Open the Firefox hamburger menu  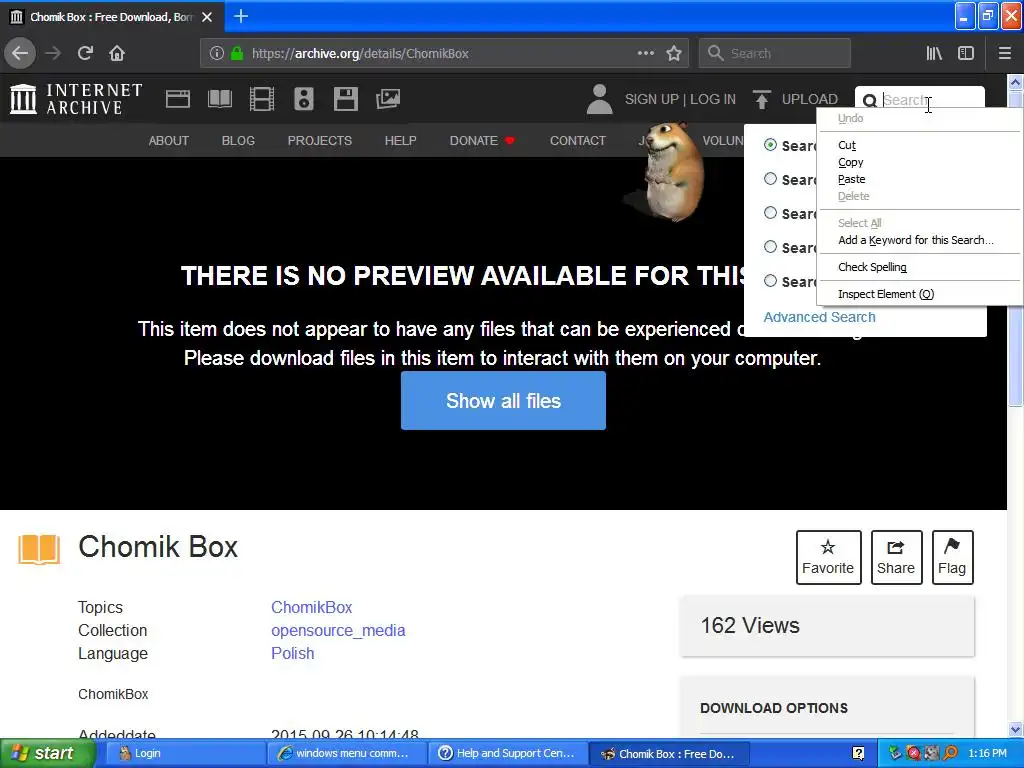tap(1004, 54)
